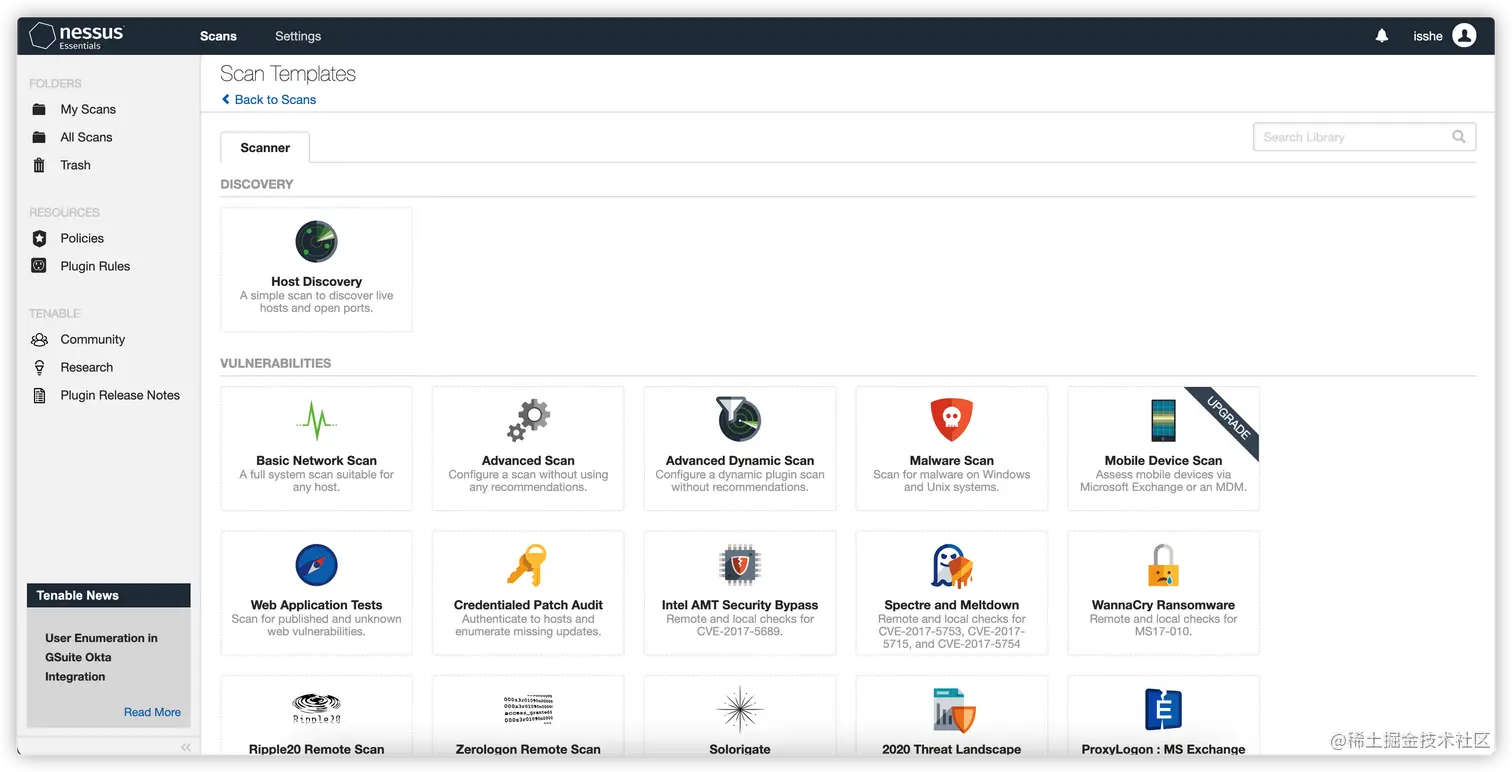Open the isshe user avatar menu
The image size is (1512, 772).
pos(1464,36)
